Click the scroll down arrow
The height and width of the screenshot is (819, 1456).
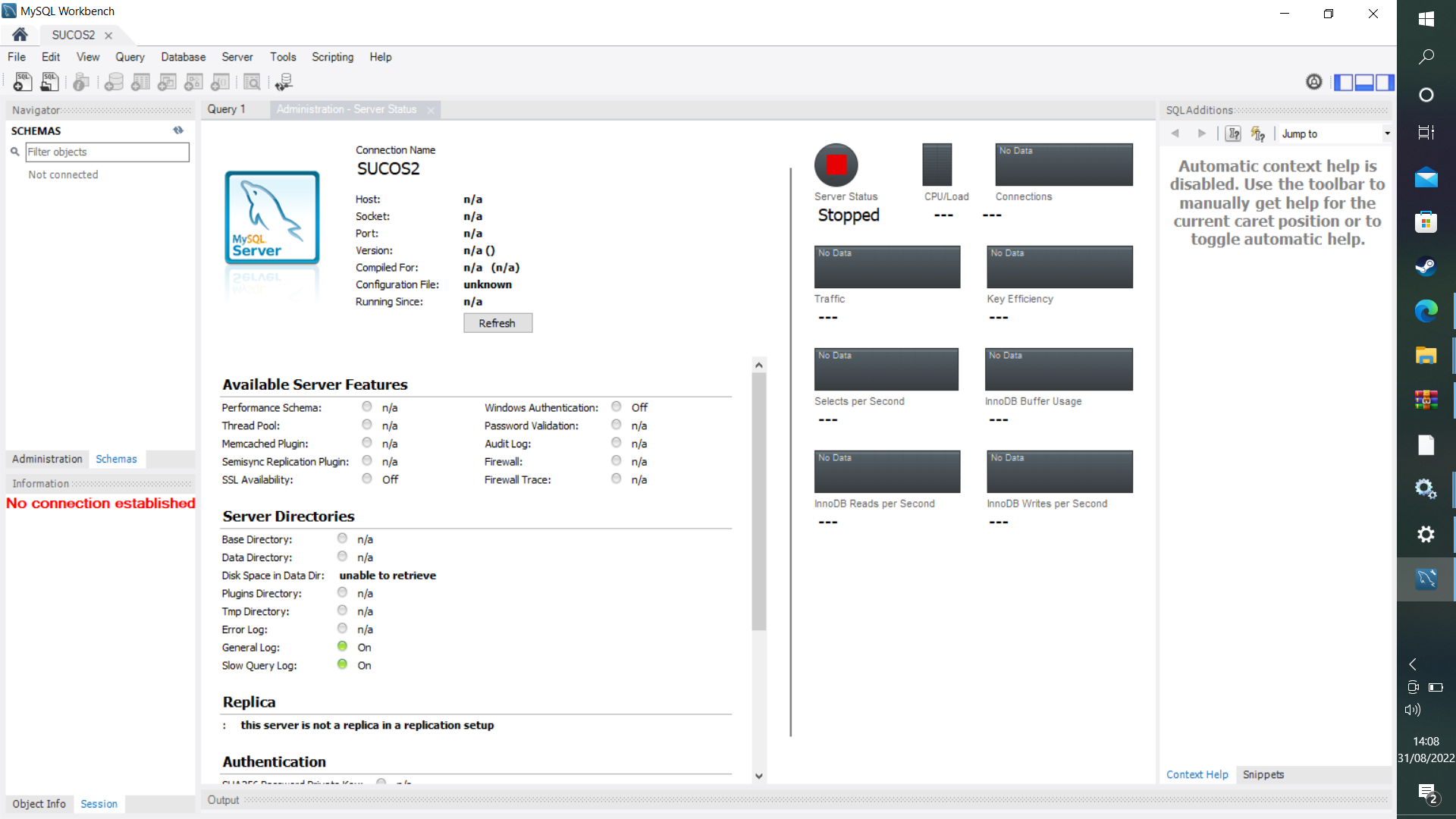coord(759,776)
